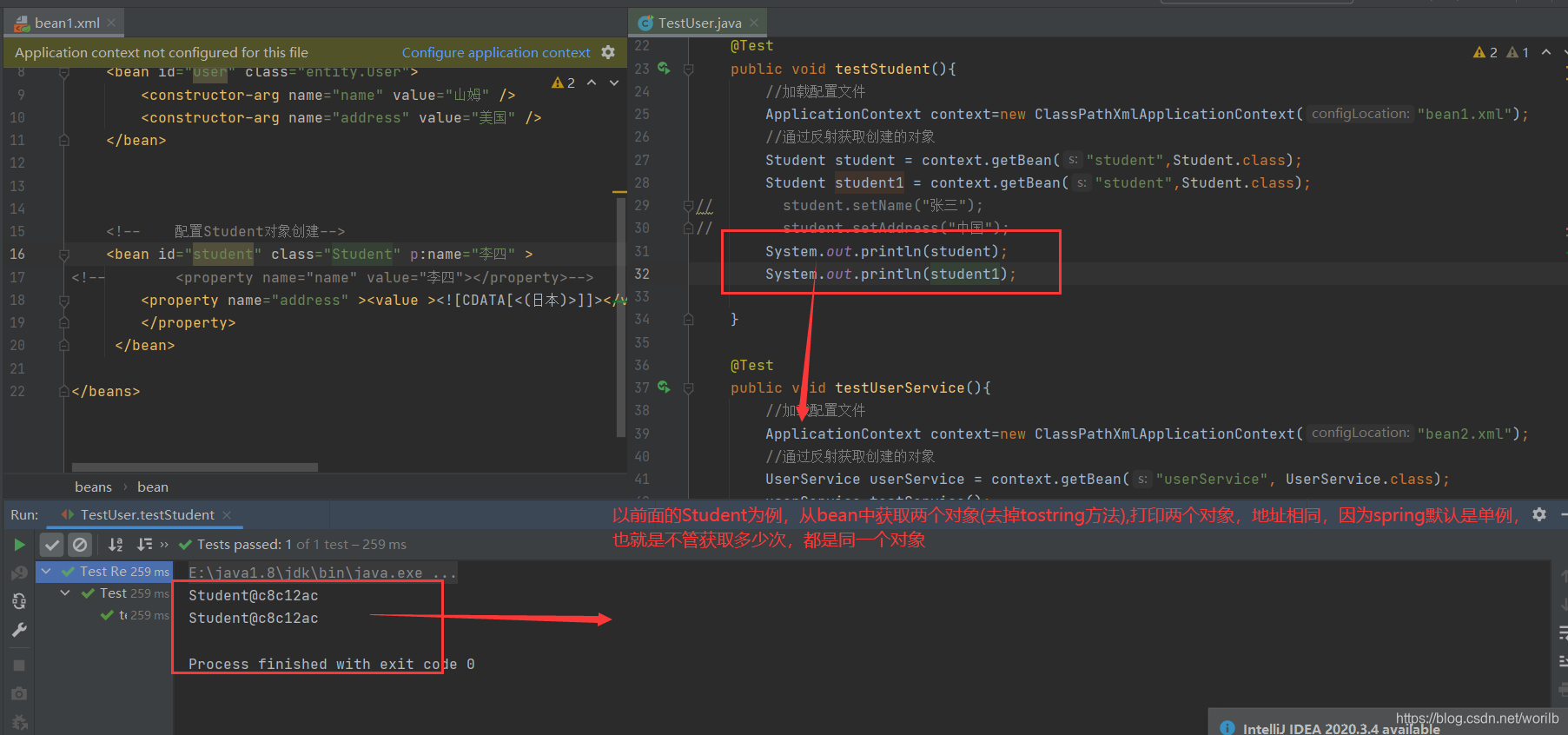Click bean1.xml vertical scrollbar thumb
This screenshot has height=735, width=1568.
click(620, 317)
